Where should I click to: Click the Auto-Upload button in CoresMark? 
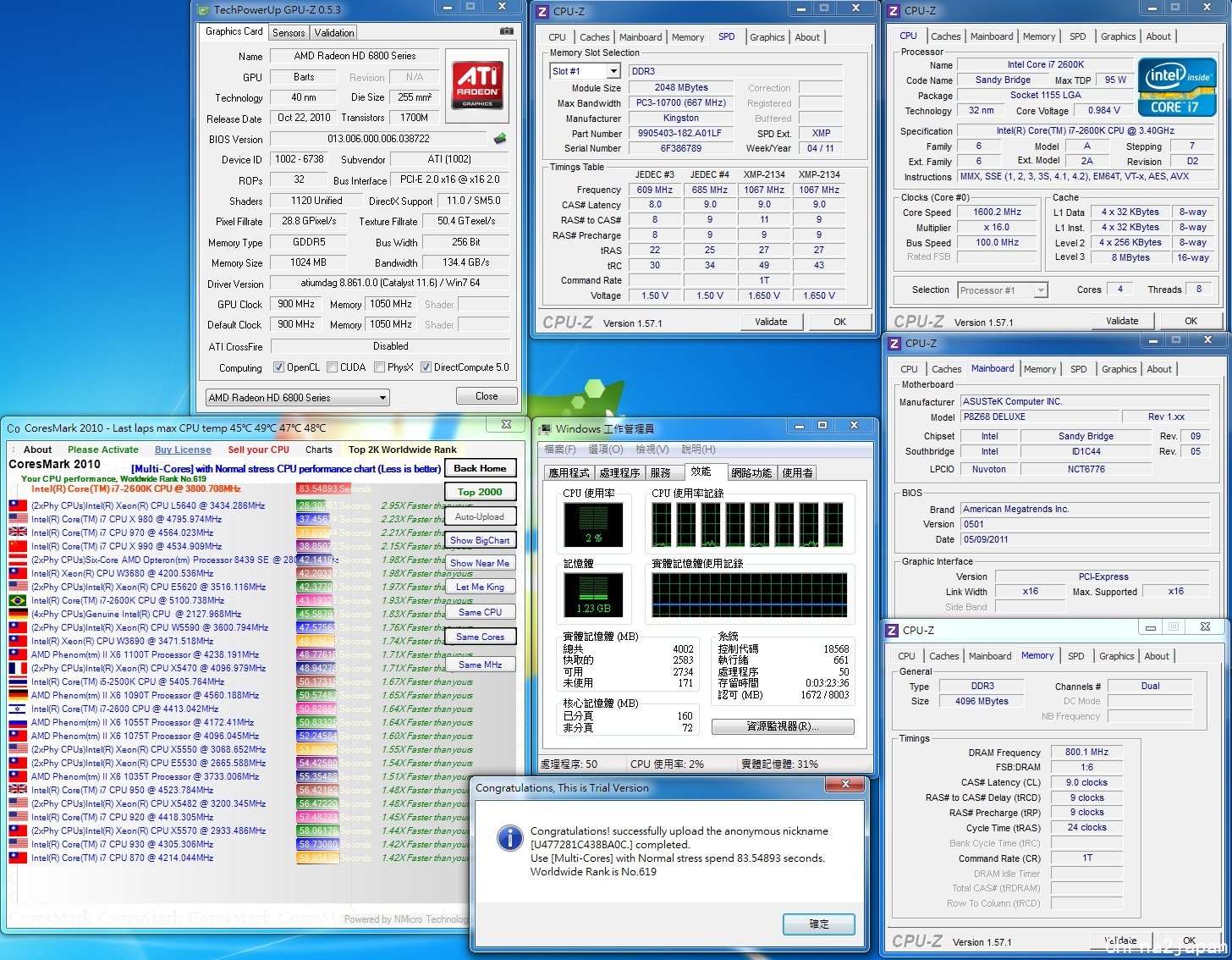point(480,516)
